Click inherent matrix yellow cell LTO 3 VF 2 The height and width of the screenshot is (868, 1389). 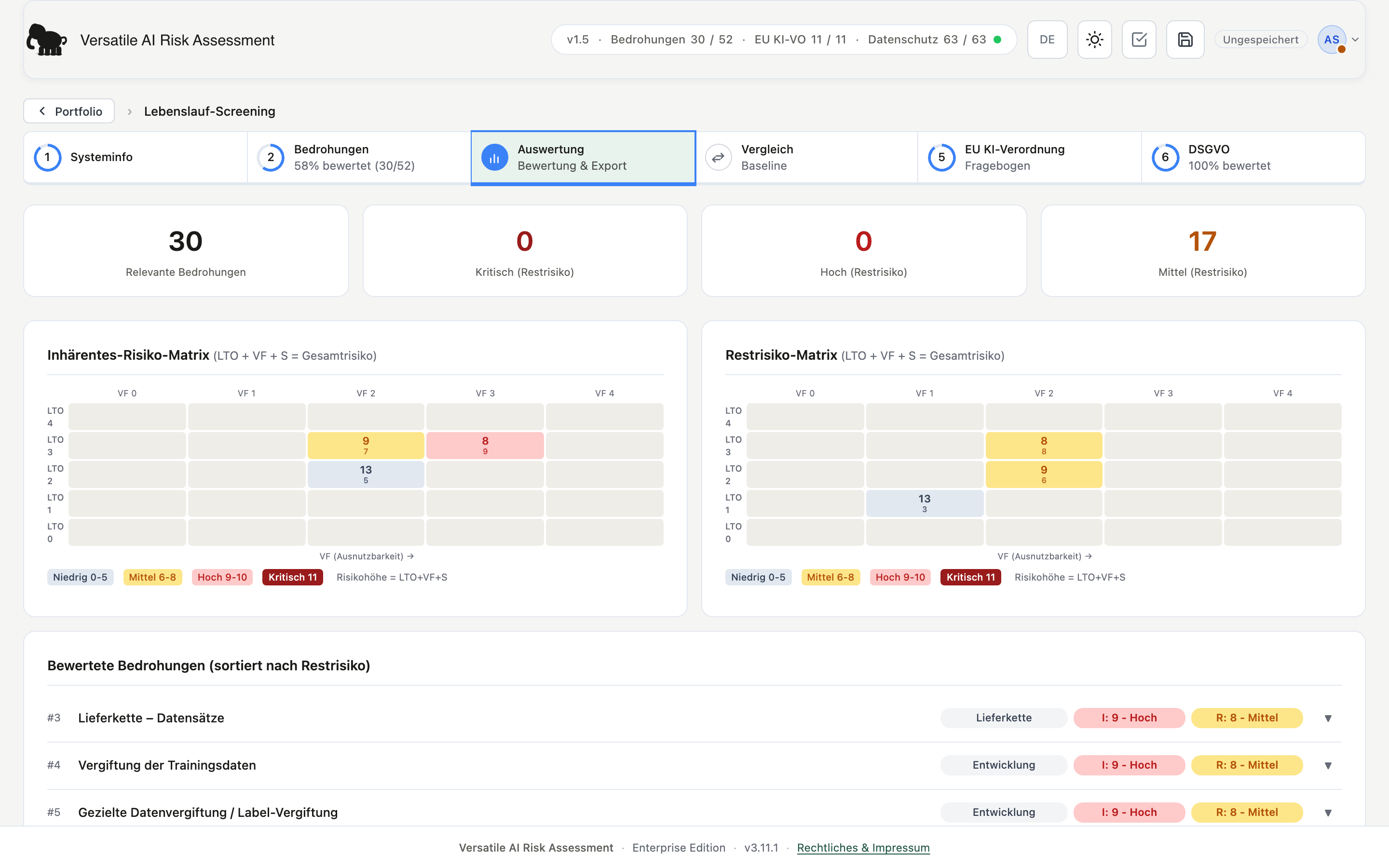(366, 446)
